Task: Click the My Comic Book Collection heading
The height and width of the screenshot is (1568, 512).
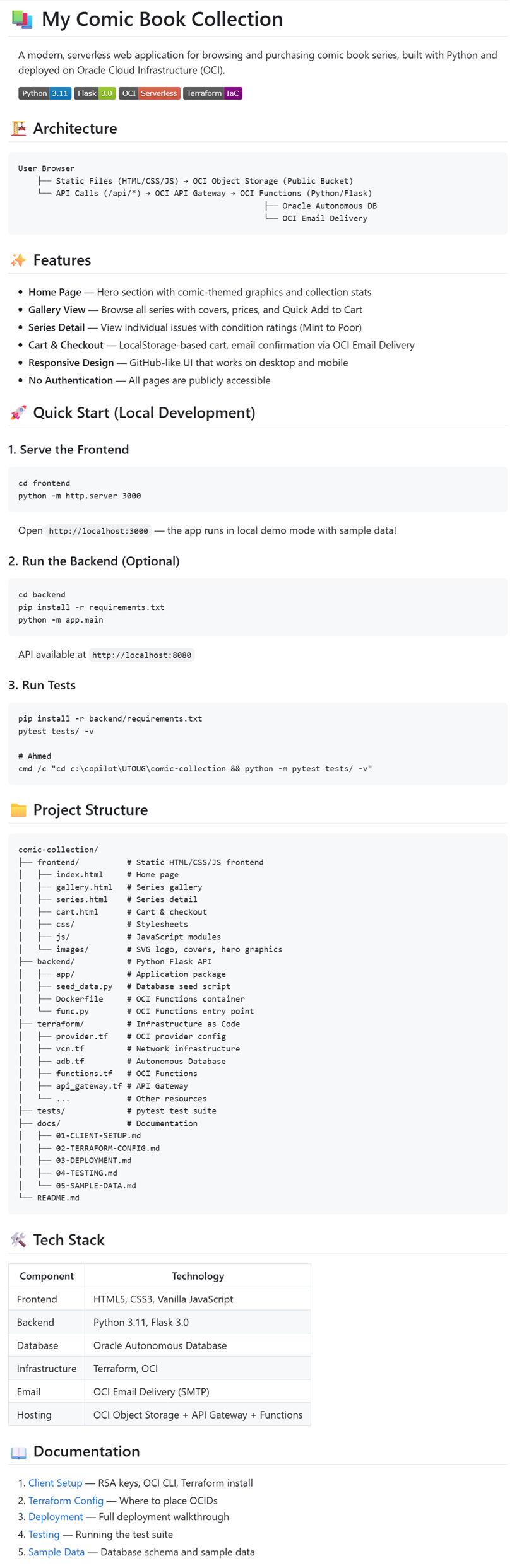Action: 162,20
